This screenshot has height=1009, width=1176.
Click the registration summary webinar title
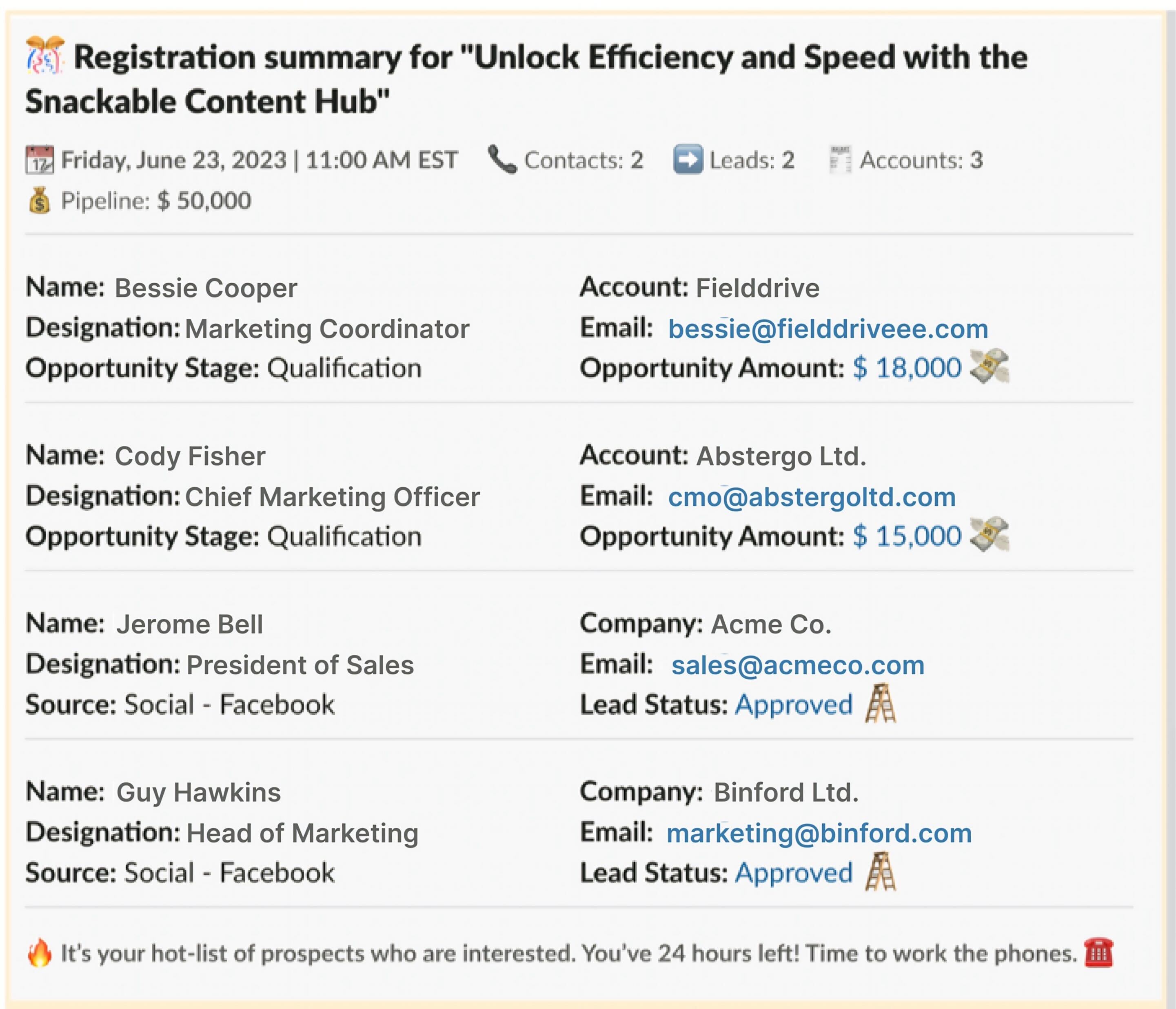pos(526,79)
